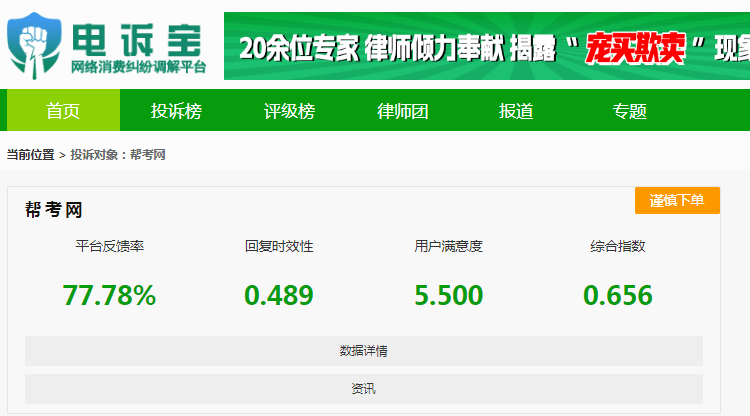
Task: Open the green 宠买欺卖 experts banner
Action: coord(487,46)
